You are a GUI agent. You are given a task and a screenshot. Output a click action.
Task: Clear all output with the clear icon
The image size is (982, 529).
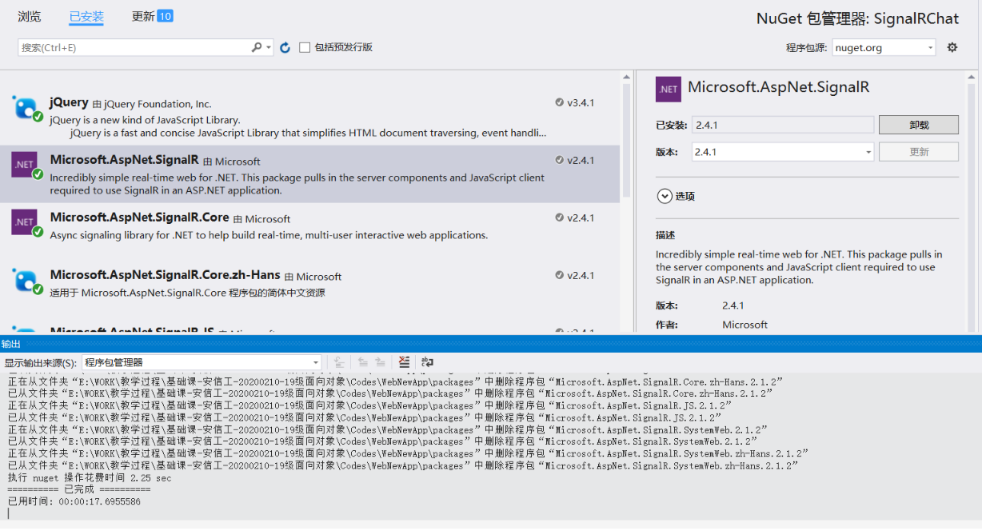click(x=404, y=362)
